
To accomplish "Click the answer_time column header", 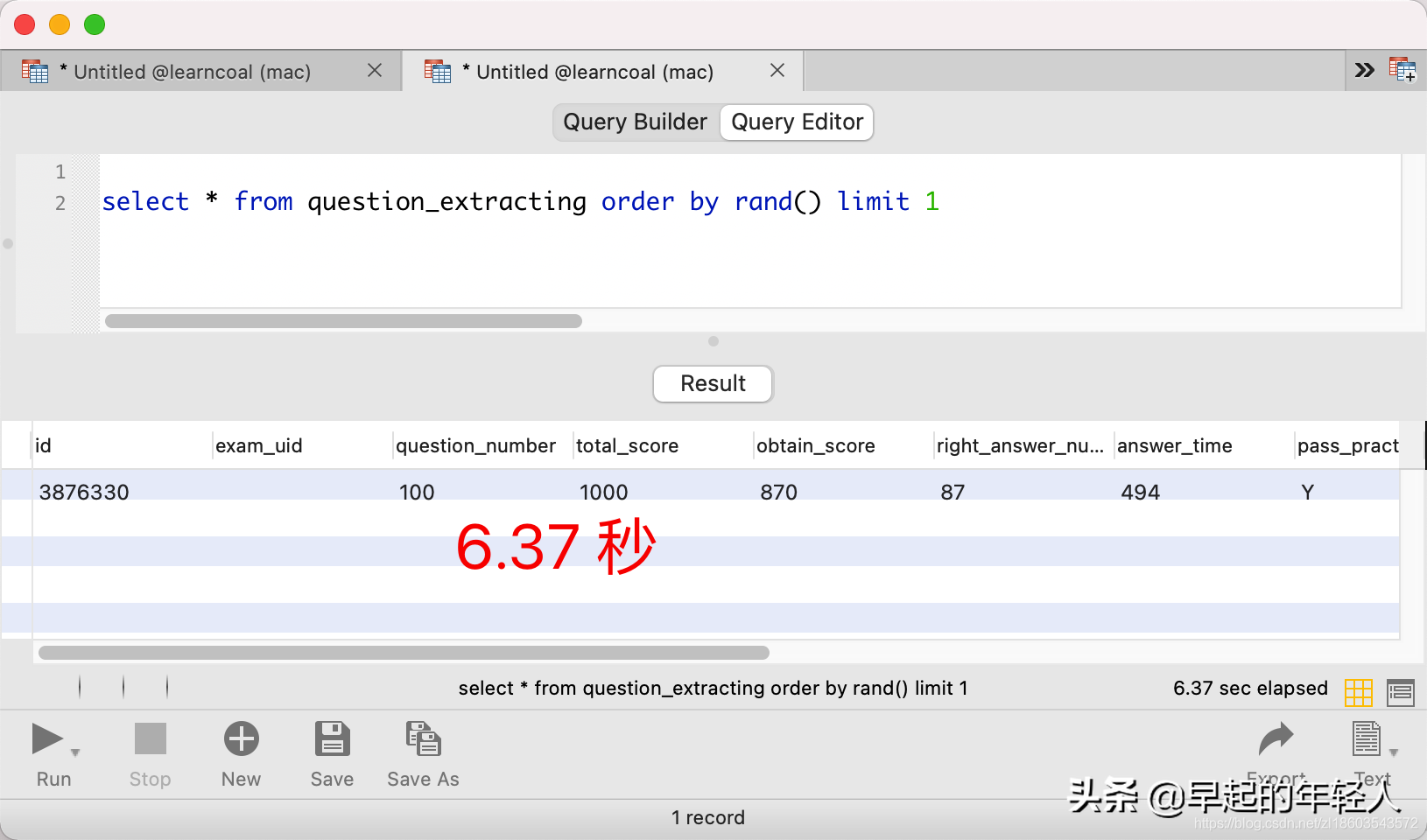I will (1204, 445).
